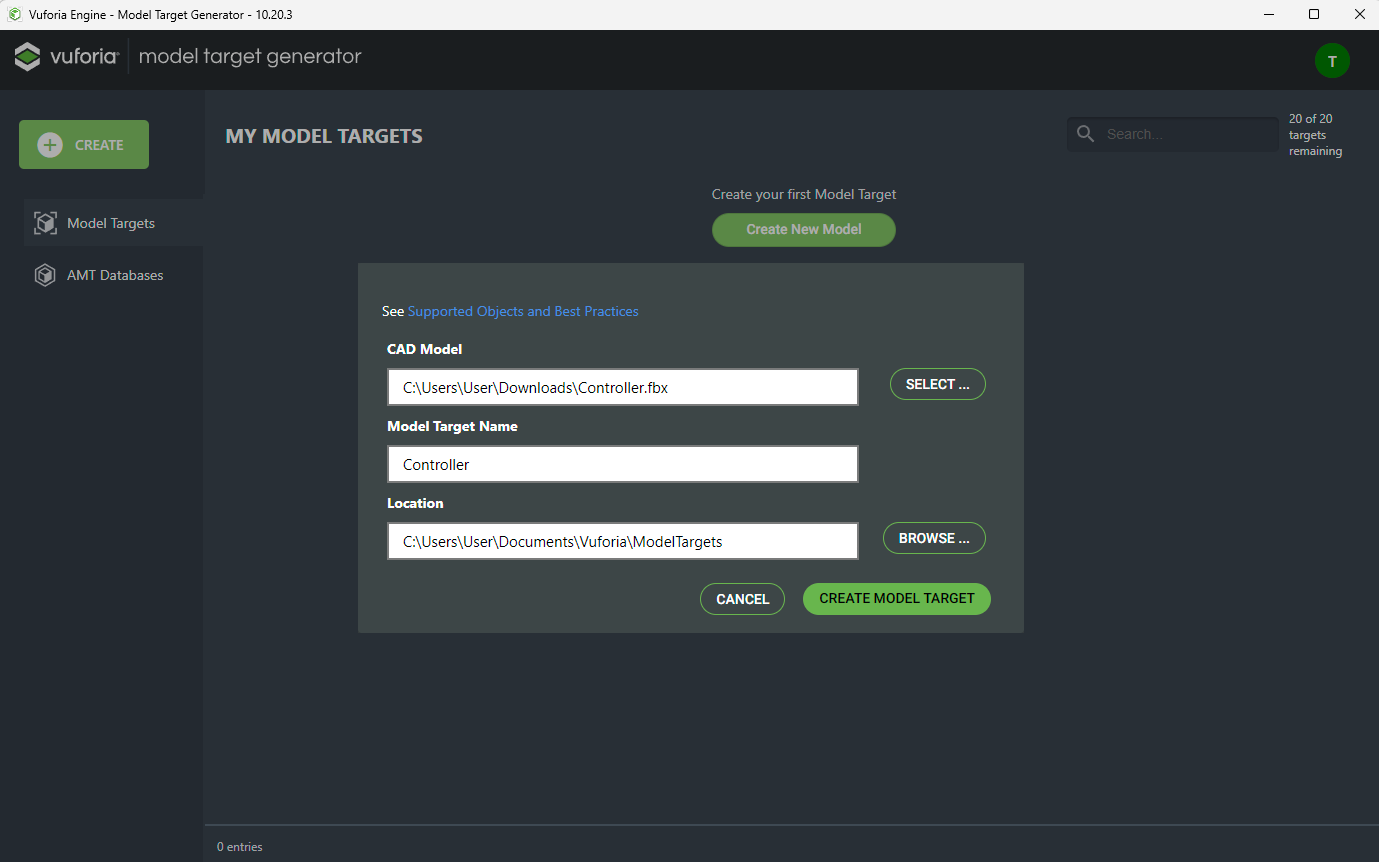Click the AMT Databases hexagon icon
Image resolution: width=1379 pixels, height=862 pixels.
tap(45, 275)
